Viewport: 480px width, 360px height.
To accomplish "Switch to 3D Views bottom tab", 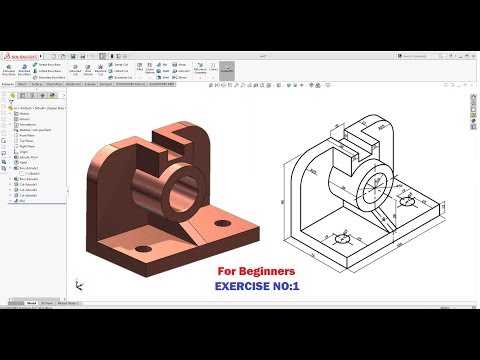I will point(46,303).
